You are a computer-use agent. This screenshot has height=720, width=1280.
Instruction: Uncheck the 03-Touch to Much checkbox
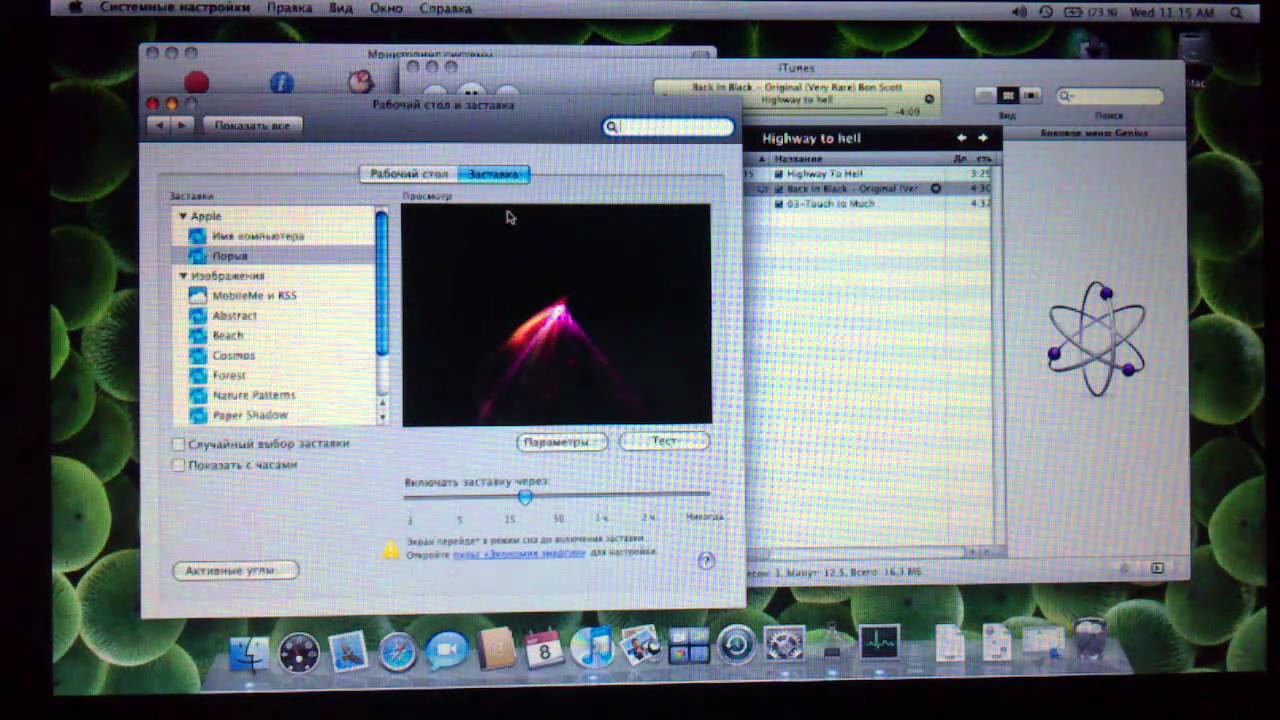coord(779,204)
